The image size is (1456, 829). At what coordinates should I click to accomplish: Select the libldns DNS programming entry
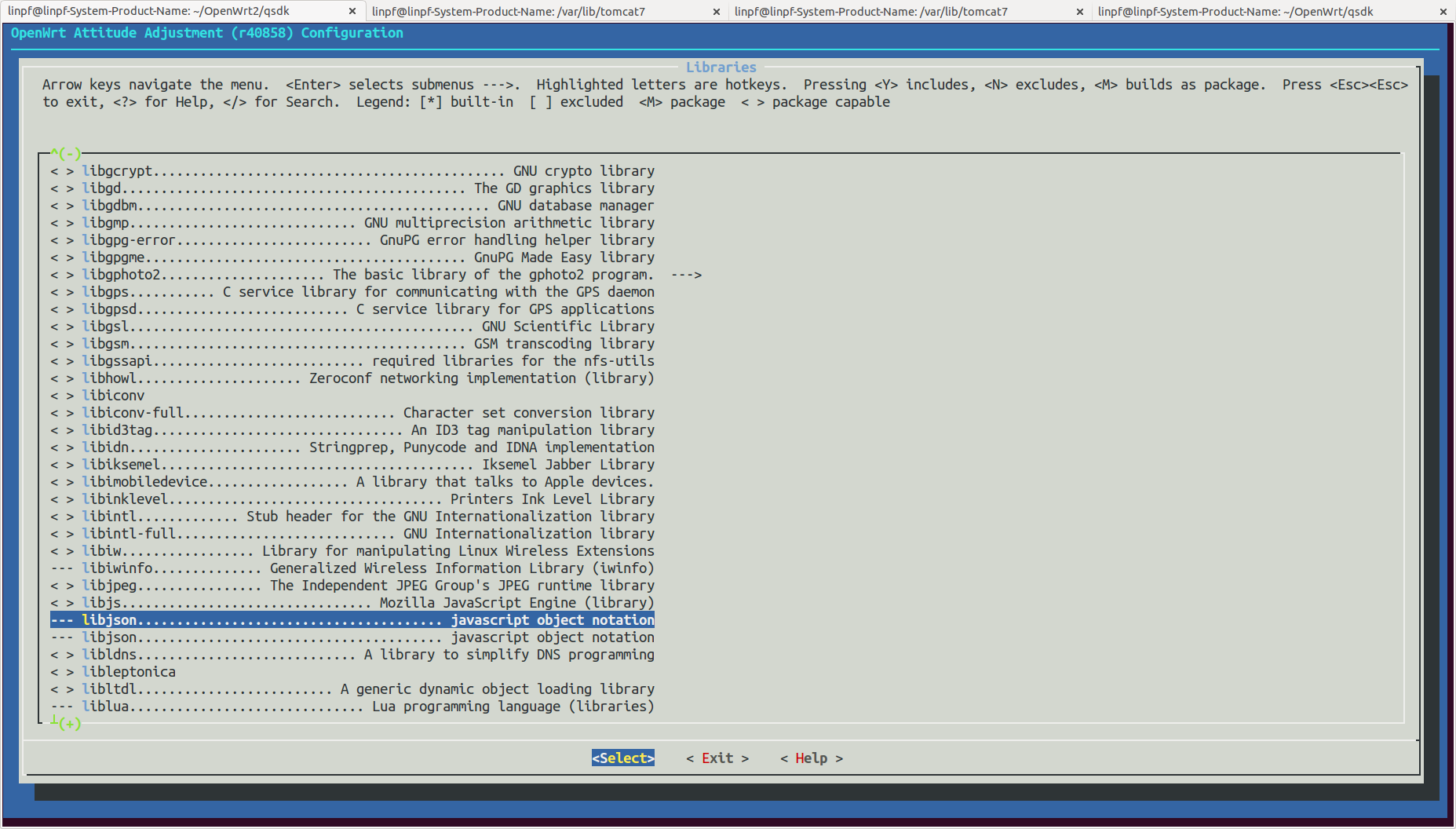click(352, 655)
